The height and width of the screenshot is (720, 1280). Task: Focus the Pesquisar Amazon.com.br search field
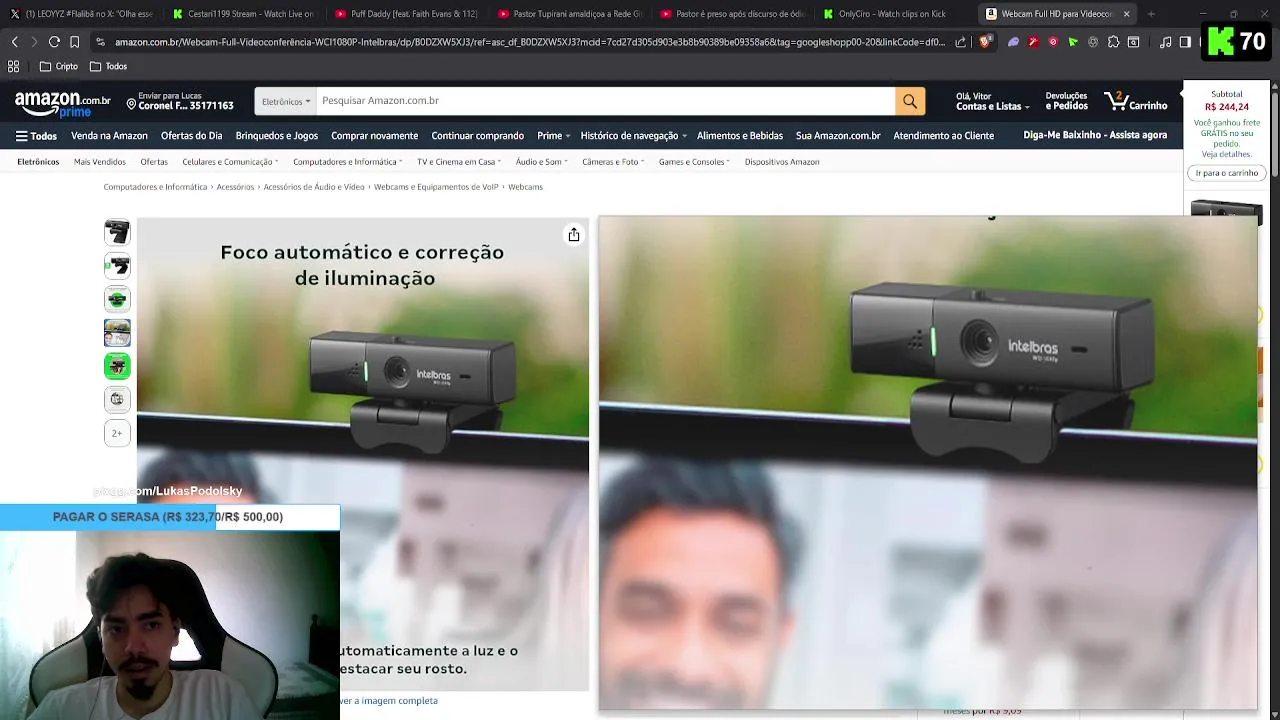point(606,101)
